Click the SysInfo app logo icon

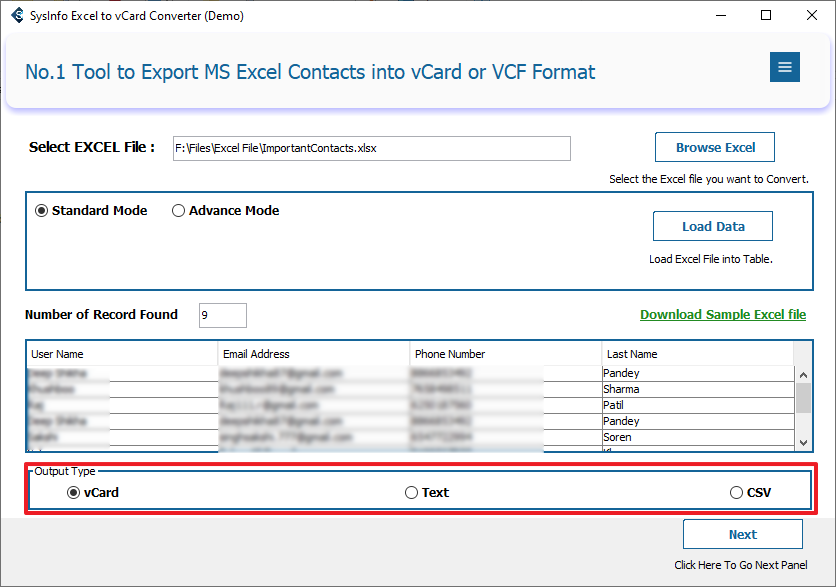coord(16,16)
